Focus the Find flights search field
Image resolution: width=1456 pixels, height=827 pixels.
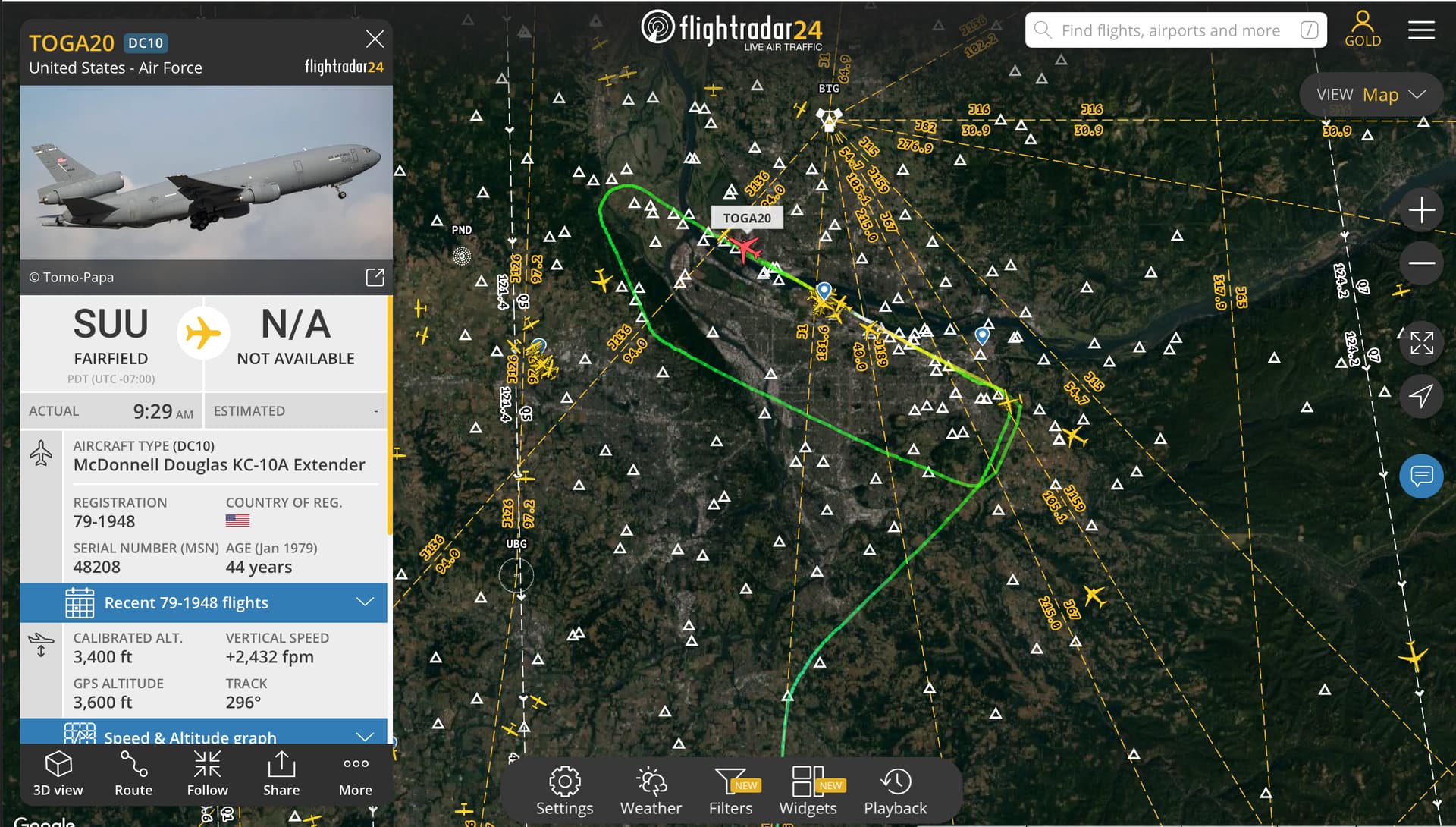pos(1176,30)
